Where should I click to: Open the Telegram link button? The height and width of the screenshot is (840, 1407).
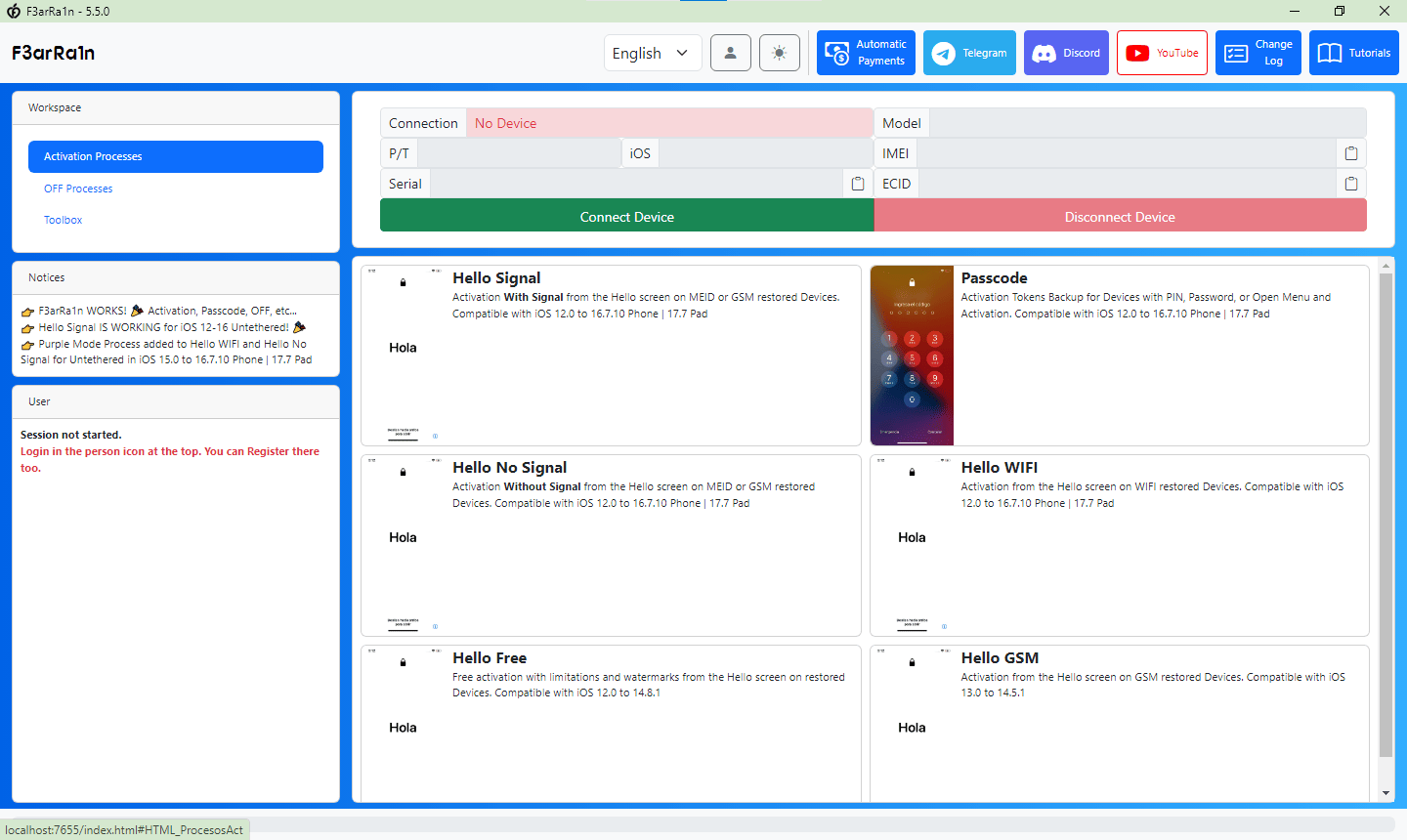click(x=969, y=53)
